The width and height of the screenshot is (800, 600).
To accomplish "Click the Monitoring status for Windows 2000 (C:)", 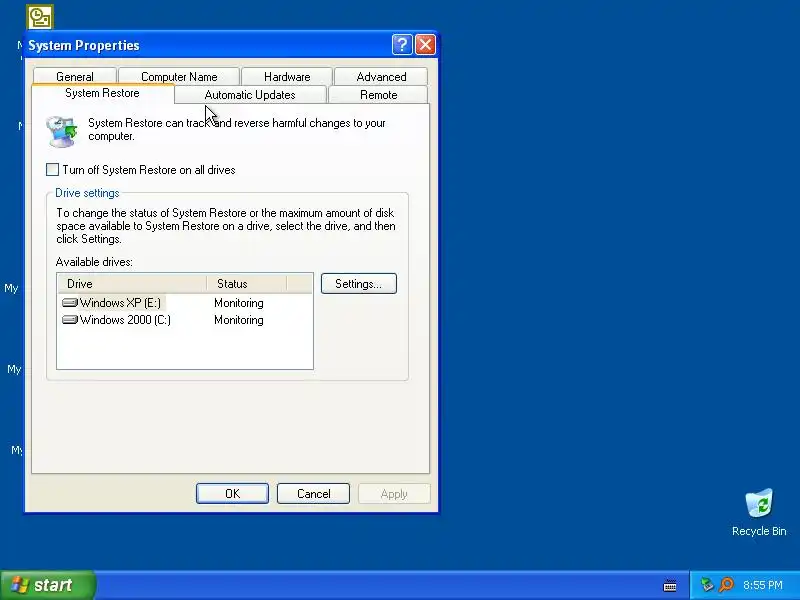I will click(x=239, y=320).
